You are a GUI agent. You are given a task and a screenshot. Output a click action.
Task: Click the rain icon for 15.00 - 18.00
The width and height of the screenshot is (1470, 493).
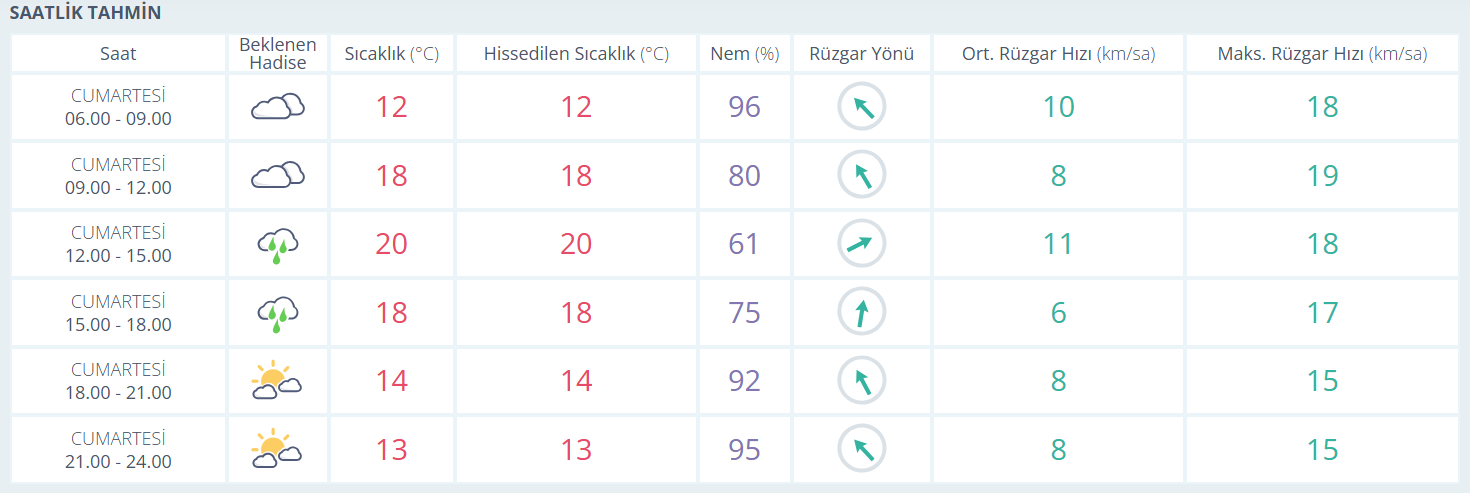(x=277, y=313)
